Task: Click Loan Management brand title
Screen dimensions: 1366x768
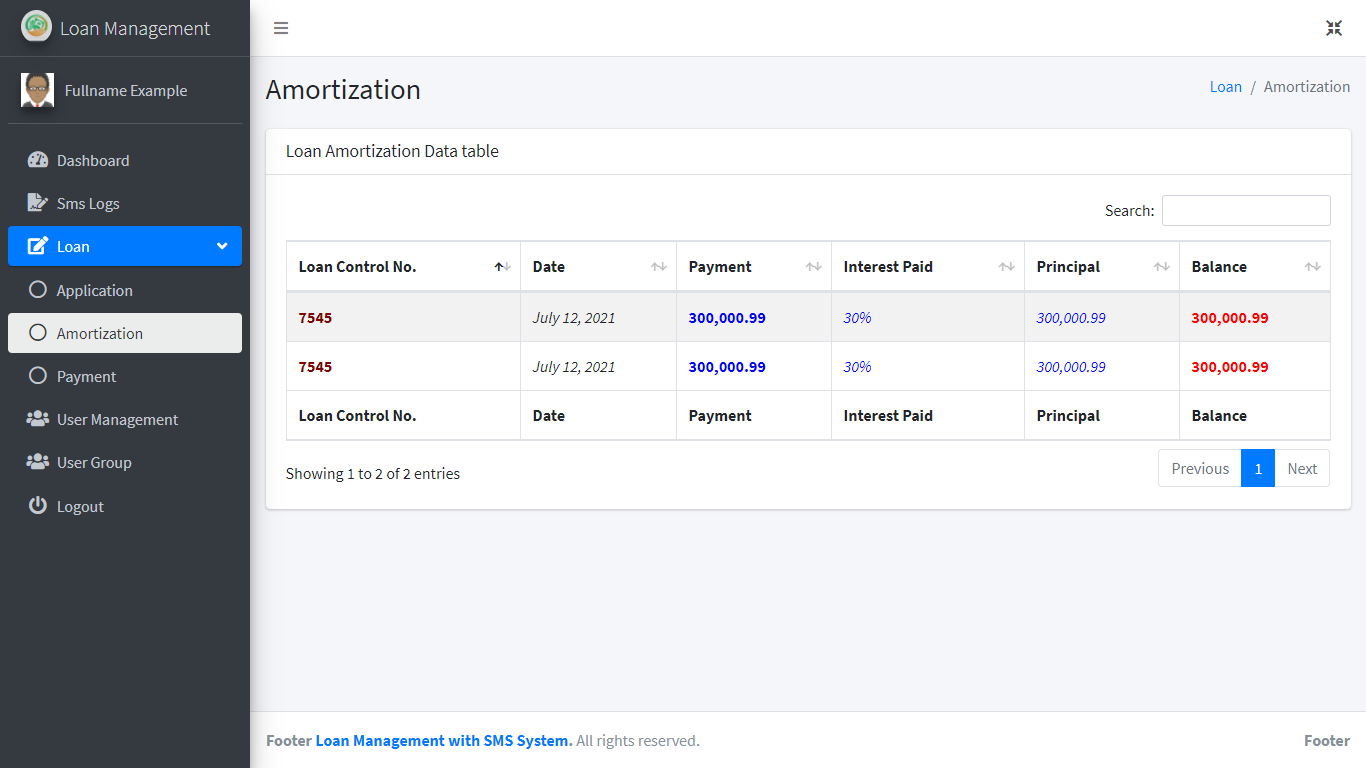Action: [x=135, y=28]
